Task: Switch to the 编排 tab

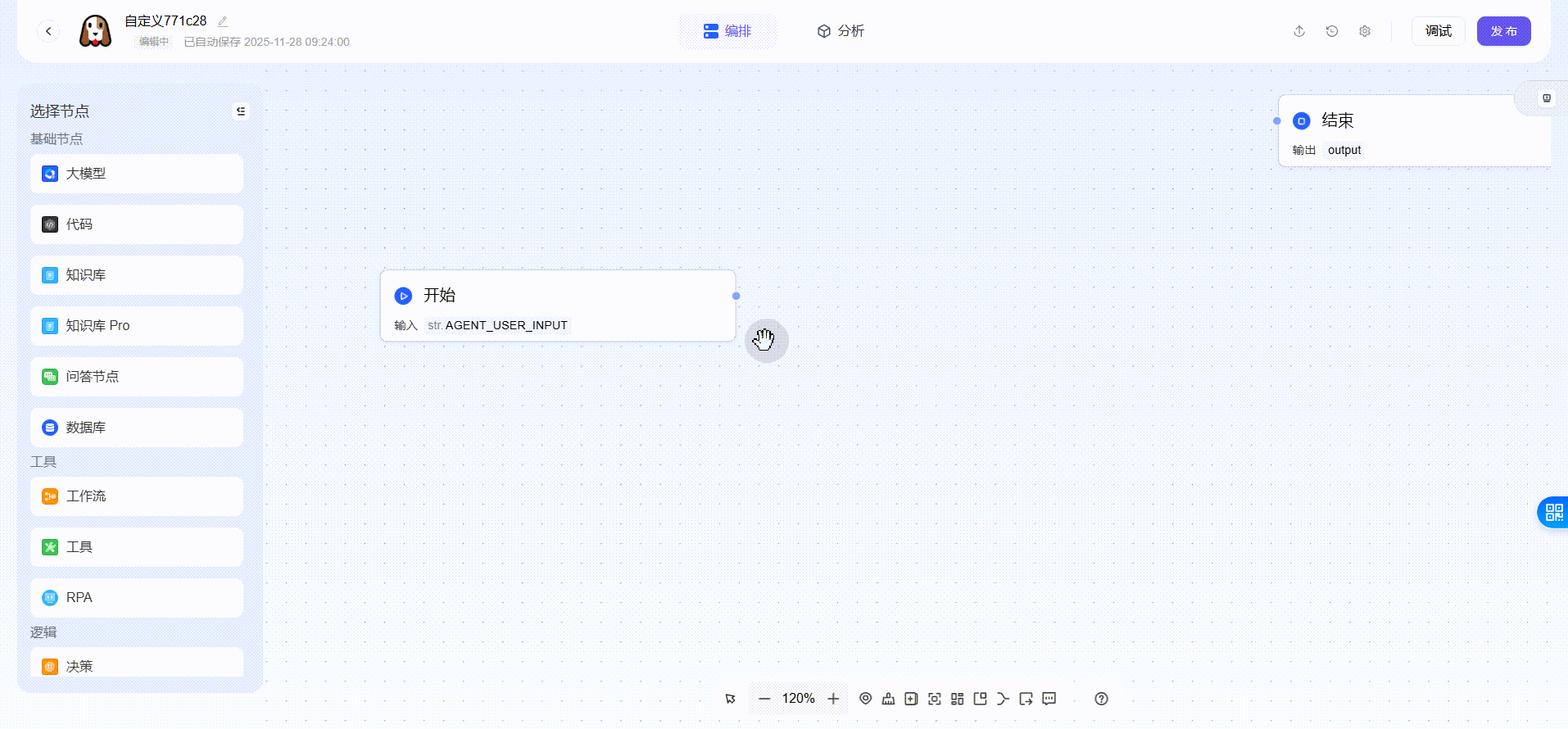Action: click(727, 31)
